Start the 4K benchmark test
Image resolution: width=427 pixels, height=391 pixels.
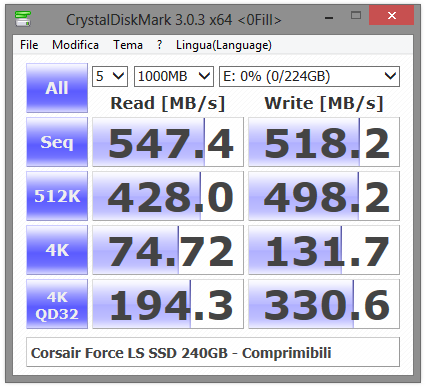coord(57,250)
